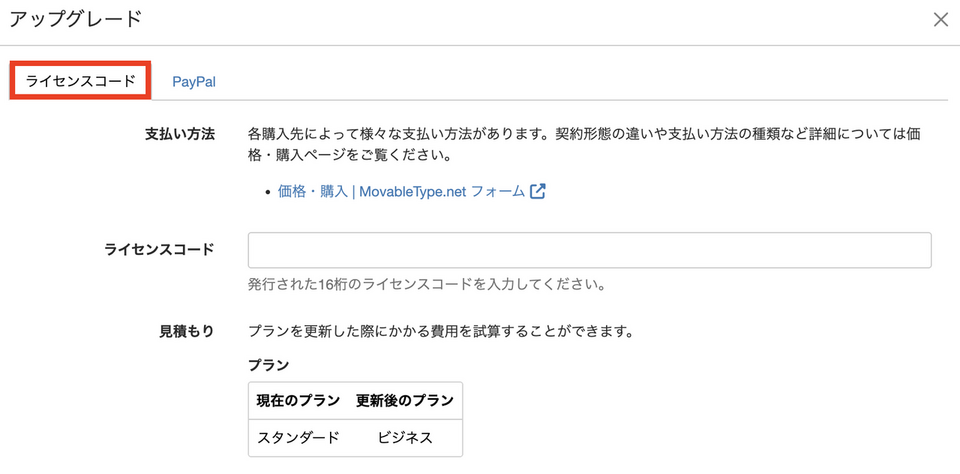
Task: Click the ライセンスコード field label beside input
Action: tap(159, 250)
